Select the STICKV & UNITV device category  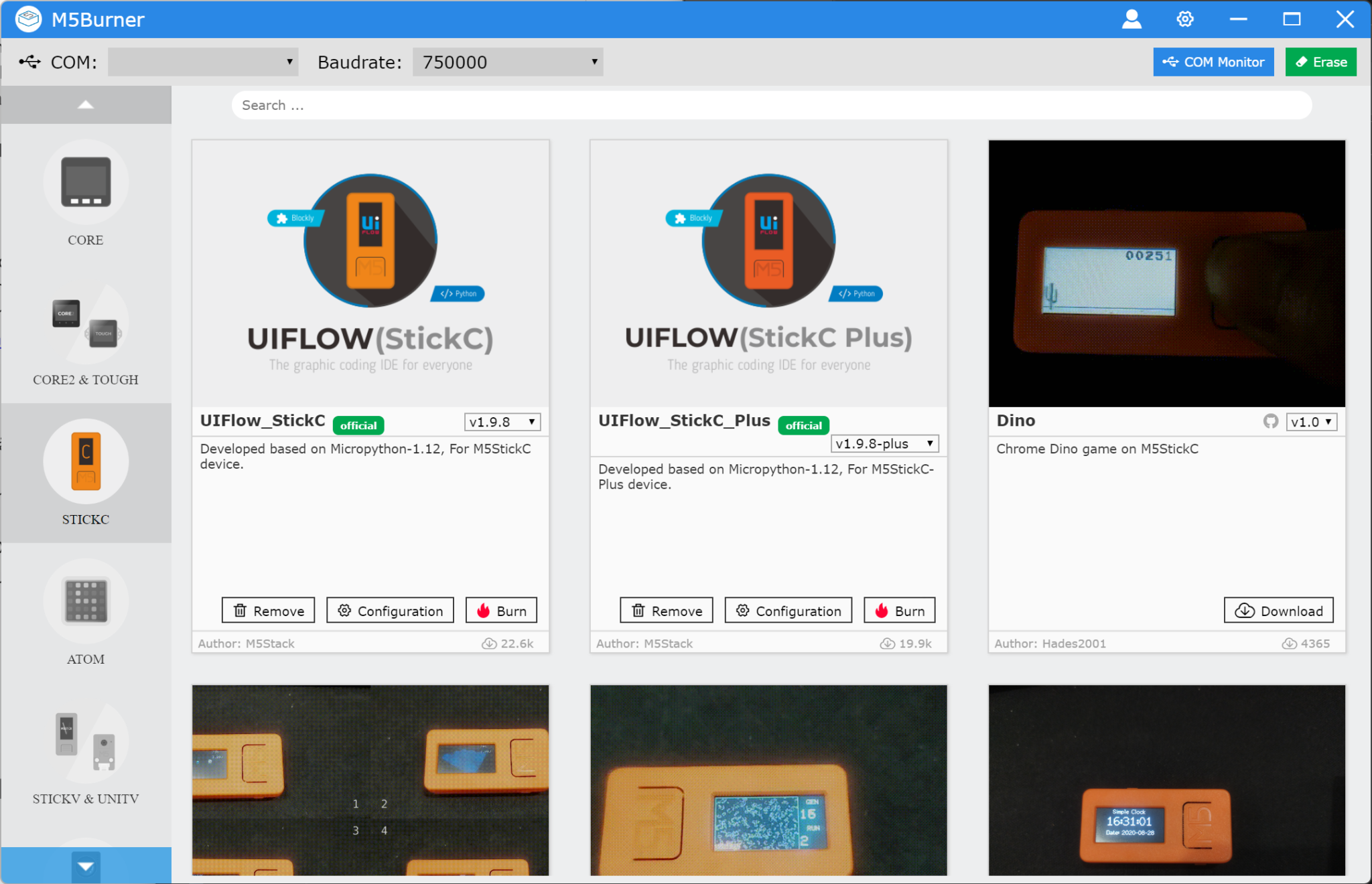point(86,753)
